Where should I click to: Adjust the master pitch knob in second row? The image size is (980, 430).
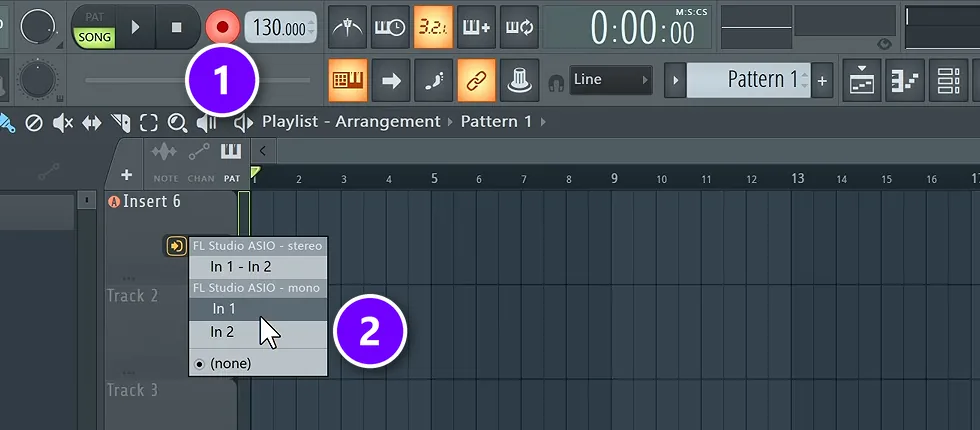pos(38,79)
